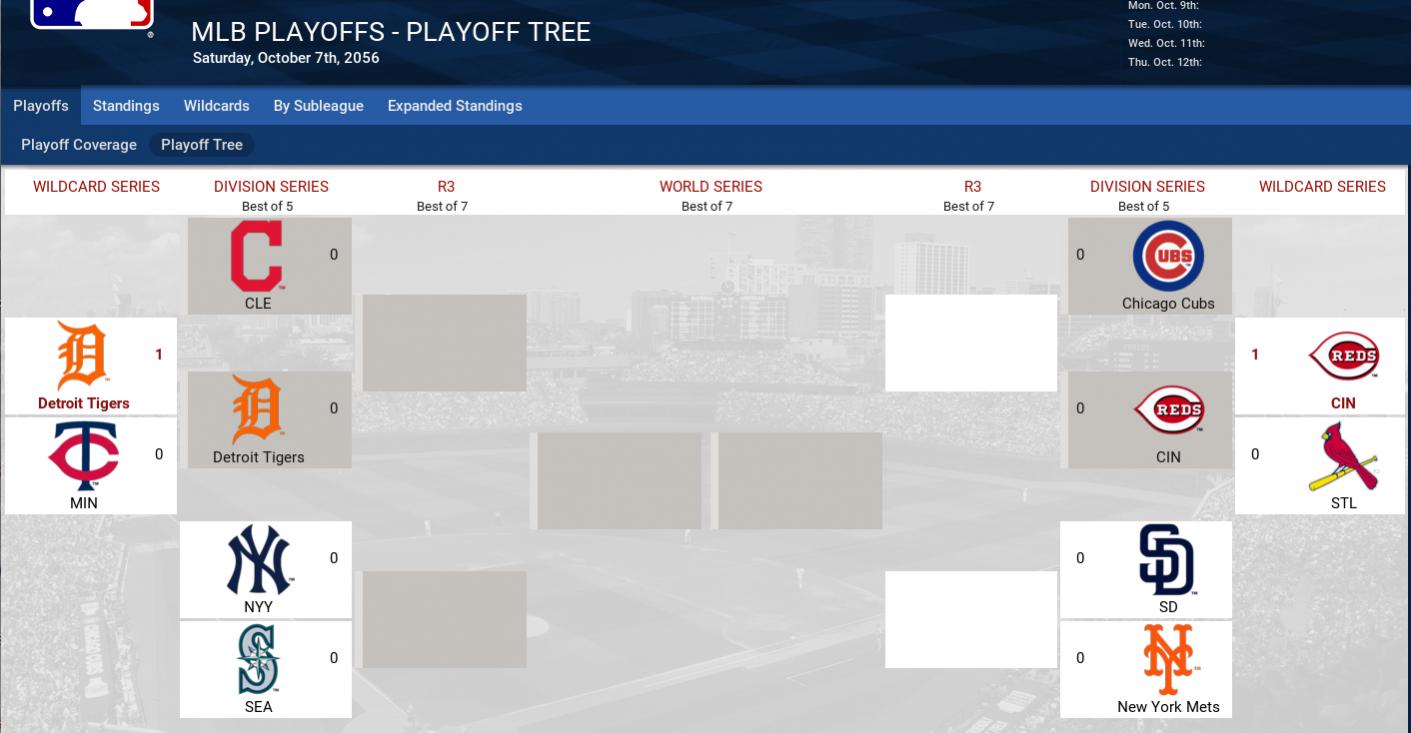Open the Expanded Standings tab
Screen dimensions: 1411x733
pyautogui.click(x=454, y=106)
